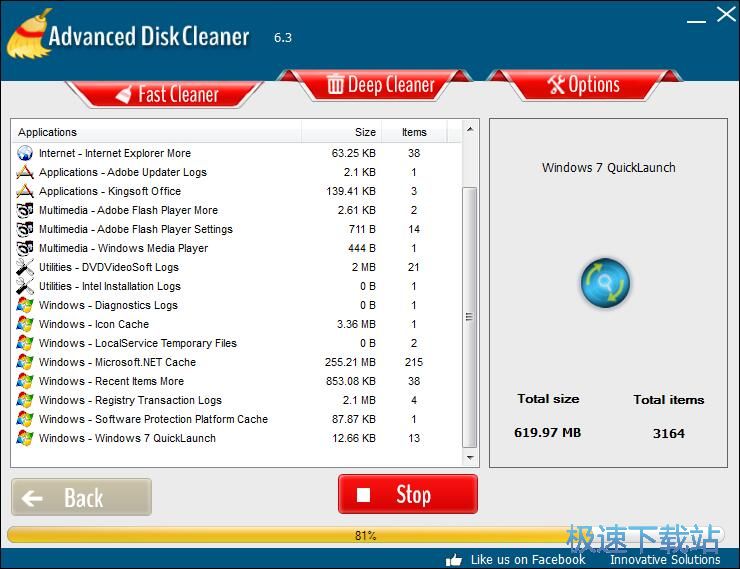
Task: Click the Kingsoft Office row icon
Action: [25, 191]
